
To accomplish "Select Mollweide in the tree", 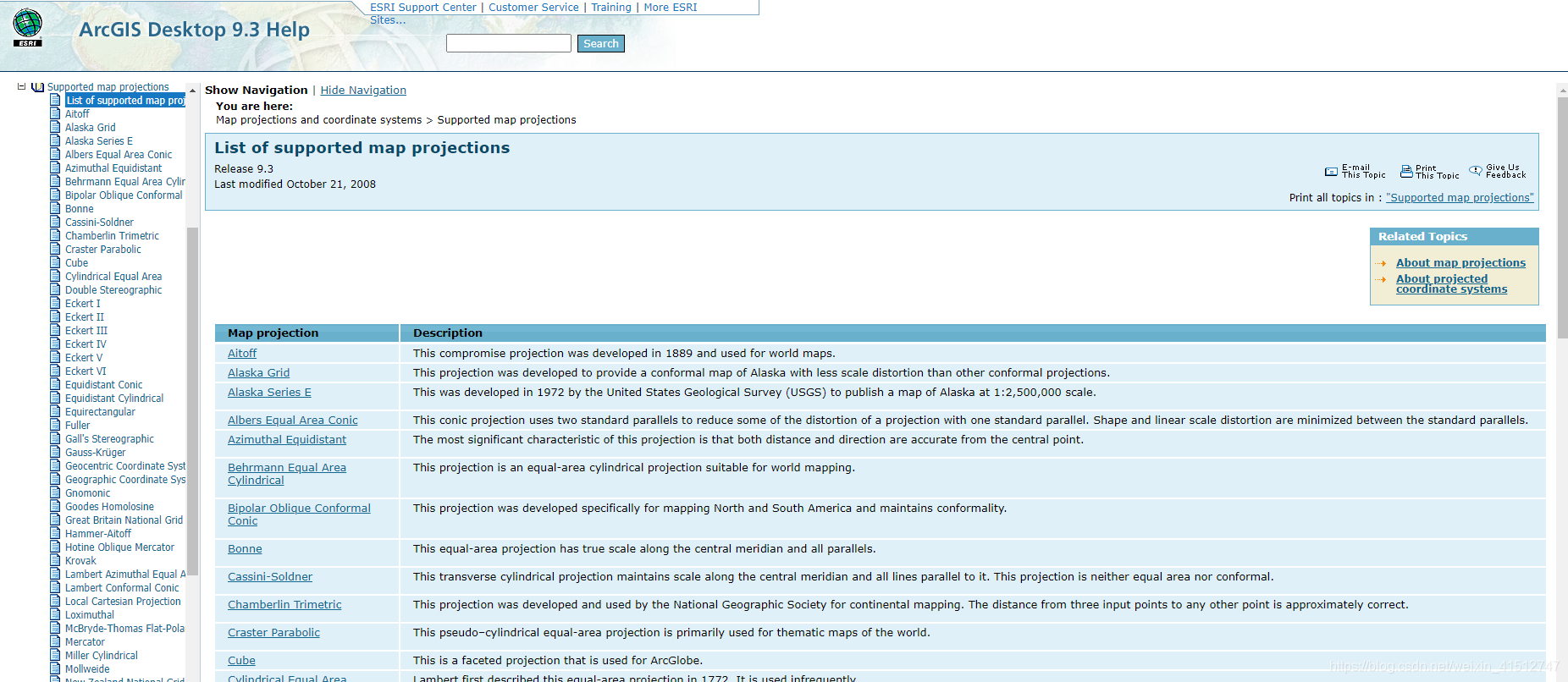I will (87, 668).
